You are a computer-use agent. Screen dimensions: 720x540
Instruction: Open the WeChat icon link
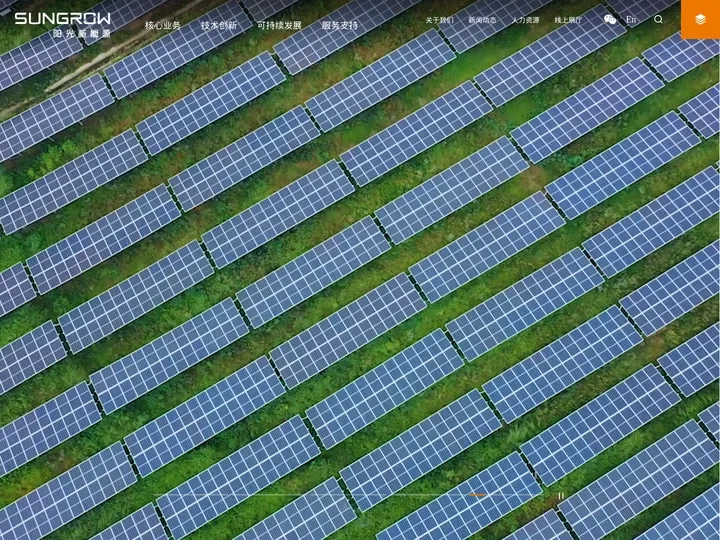(x=610, y=19)
